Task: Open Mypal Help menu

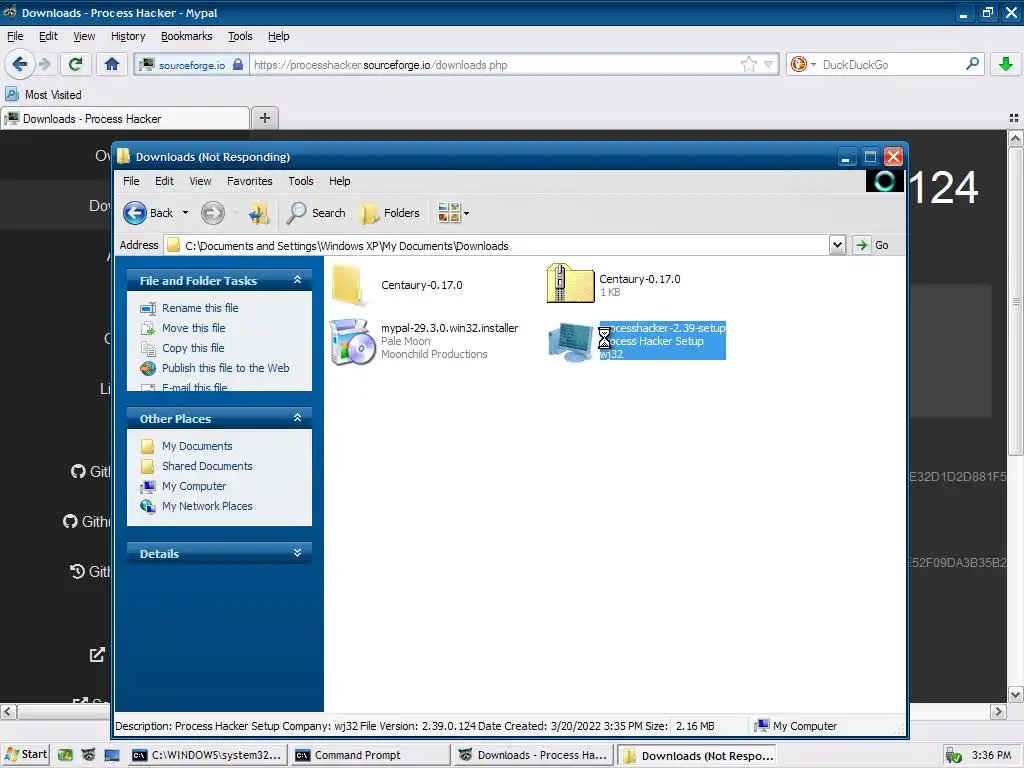Action: click(278, 36)
